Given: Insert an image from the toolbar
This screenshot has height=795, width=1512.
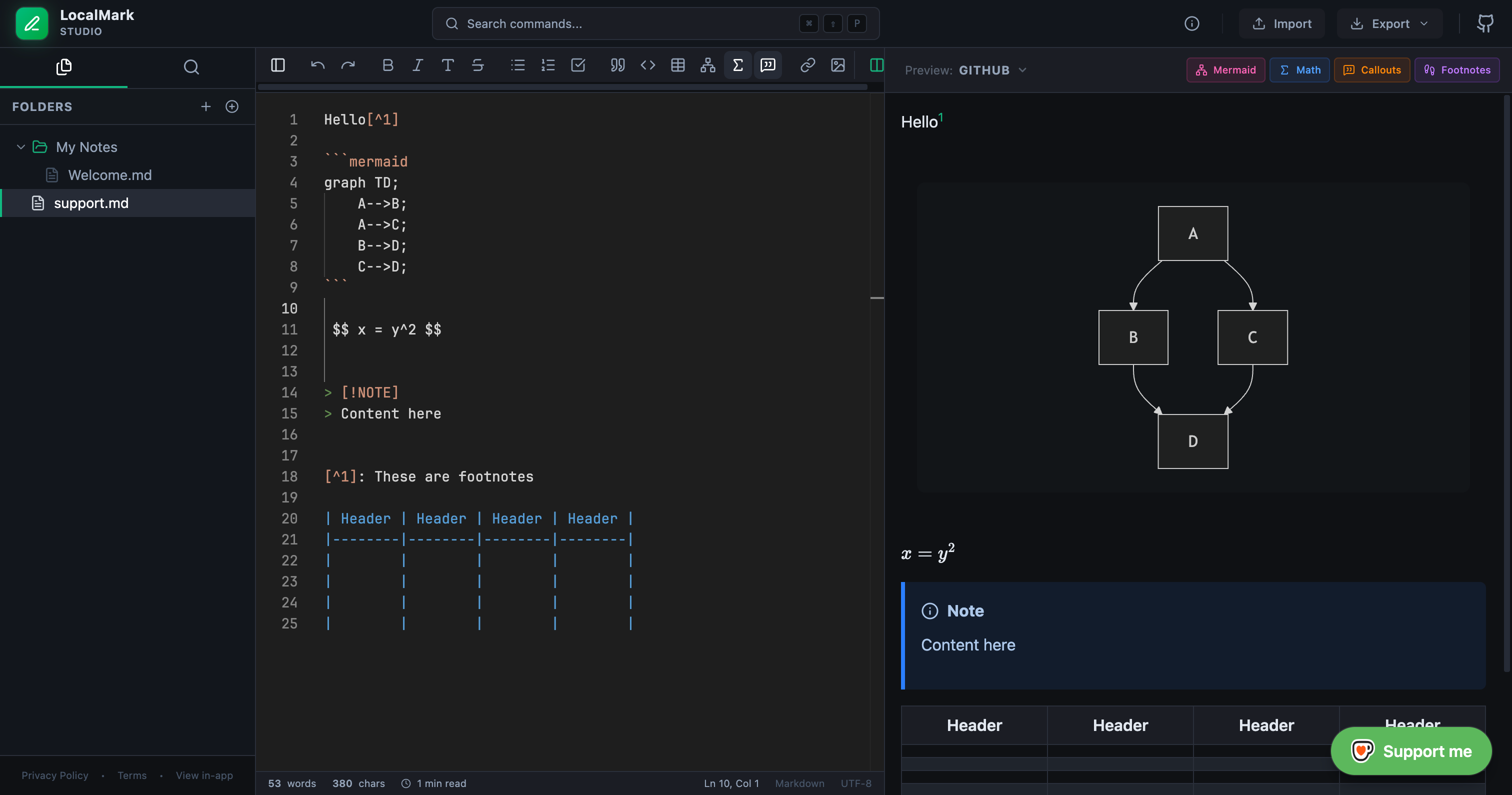Looking at the screenshot, I should tap(837, 65).
